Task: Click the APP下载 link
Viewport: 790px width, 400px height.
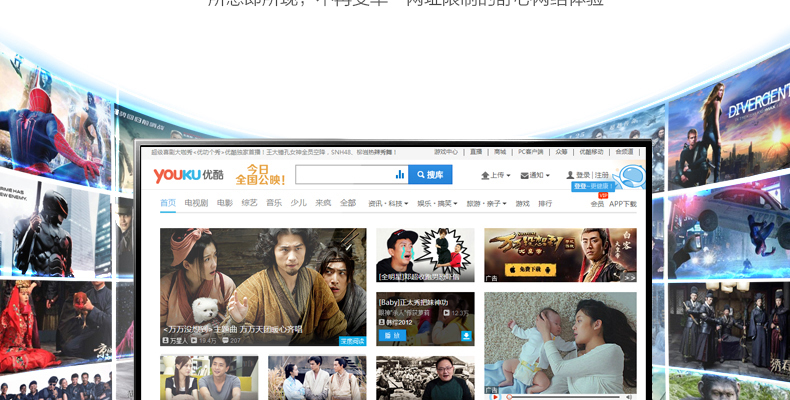Action: 623,204
